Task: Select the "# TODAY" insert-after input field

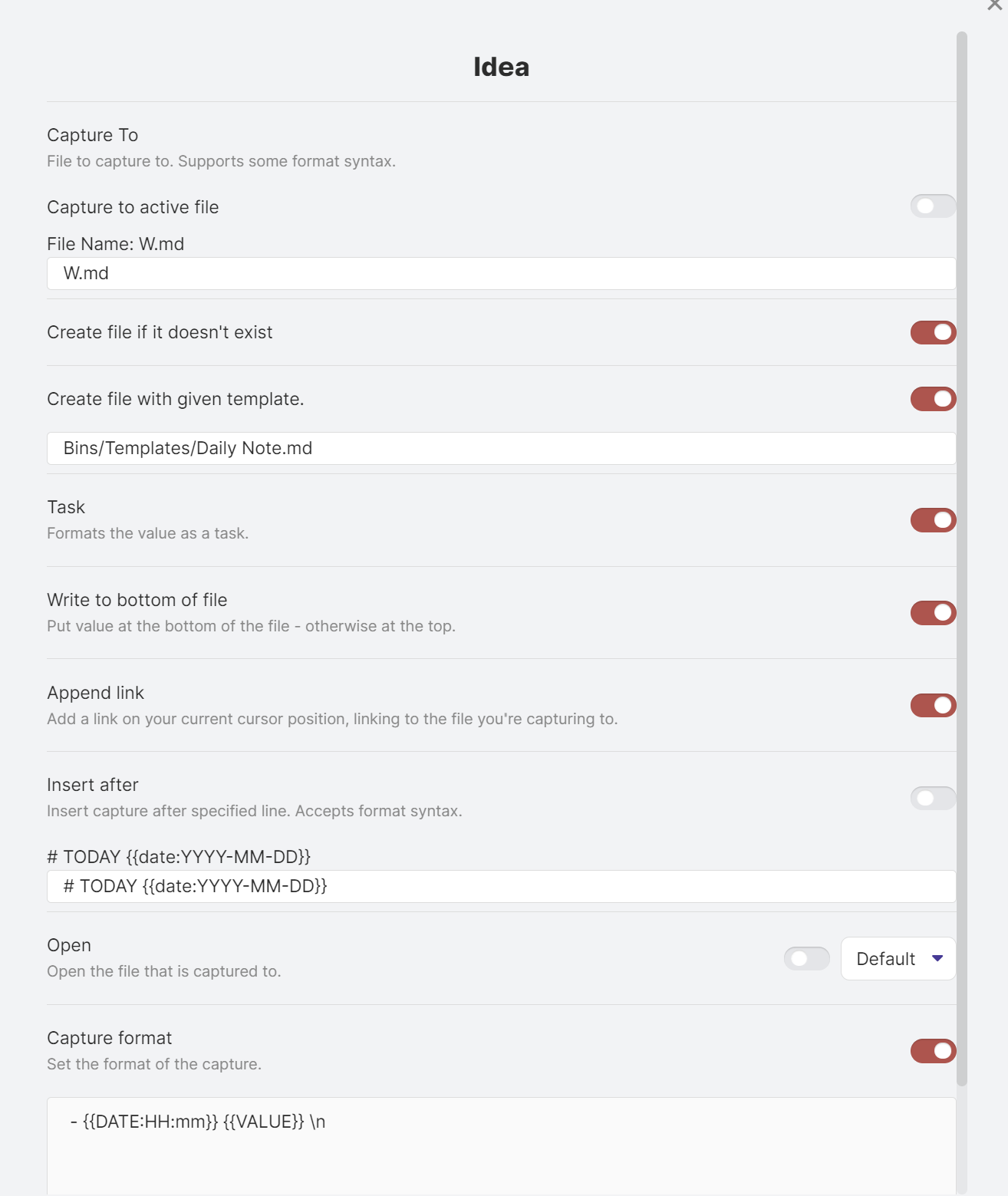Action: click(x=499, y=886)
